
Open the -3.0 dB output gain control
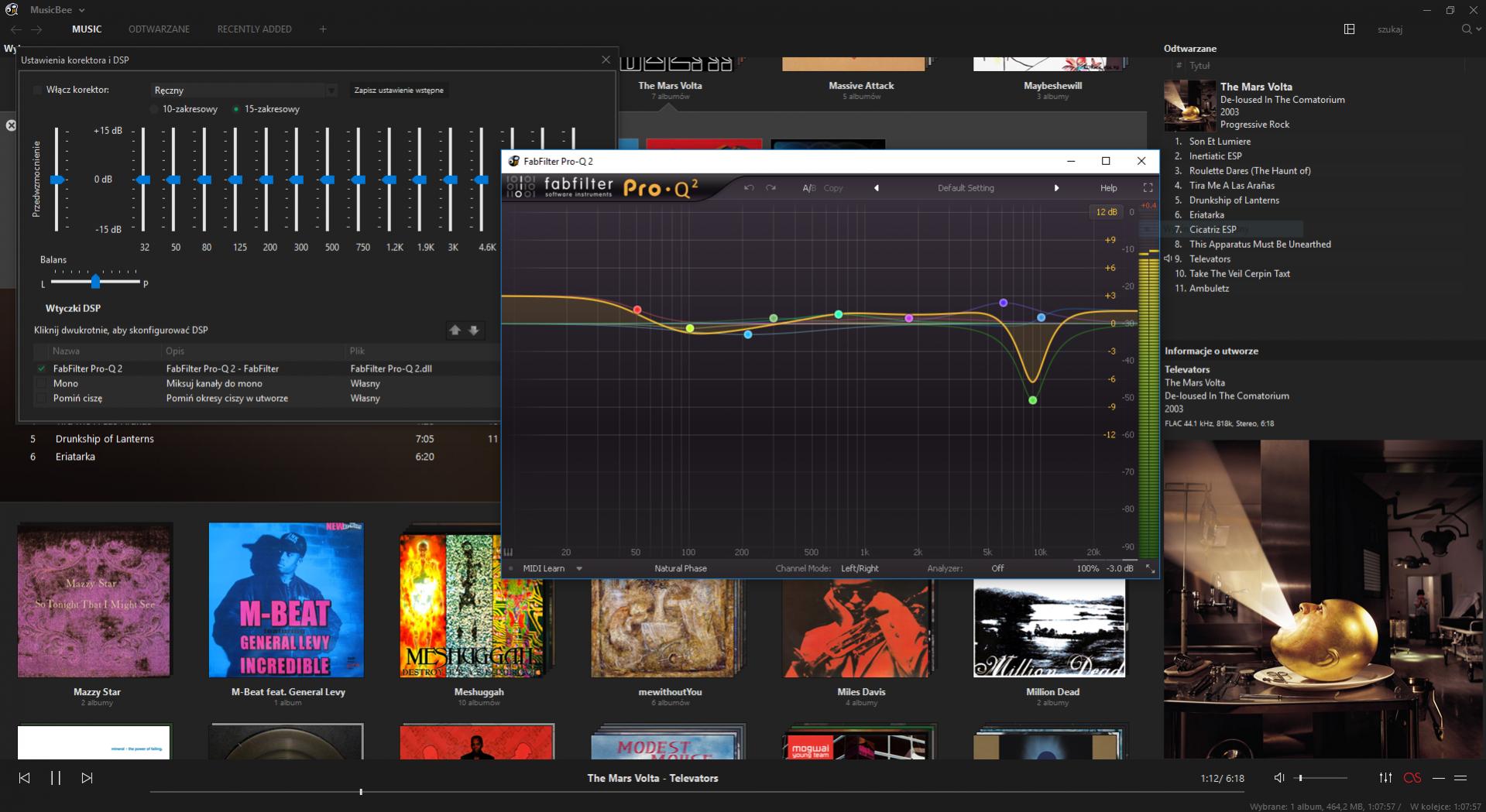point(1120,569)
